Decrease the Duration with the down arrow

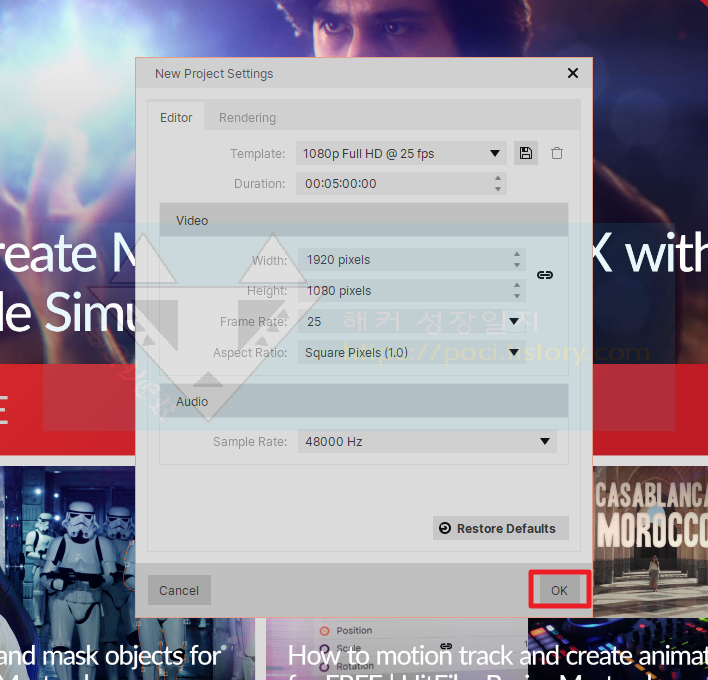tap(498, 189)
